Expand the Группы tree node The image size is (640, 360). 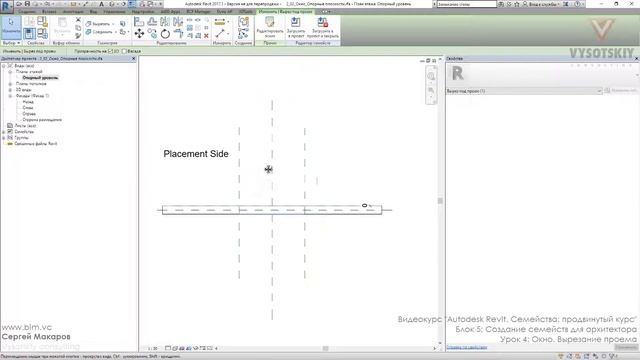(4, 138)
